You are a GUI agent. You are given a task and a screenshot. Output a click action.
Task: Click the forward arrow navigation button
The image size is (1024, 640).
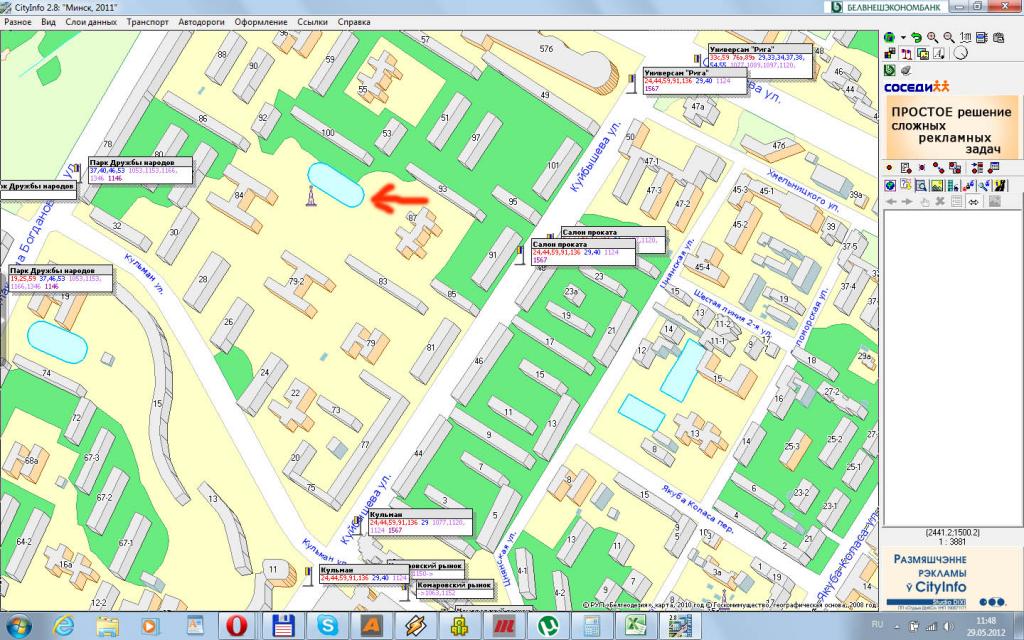(x=907, y=201)
